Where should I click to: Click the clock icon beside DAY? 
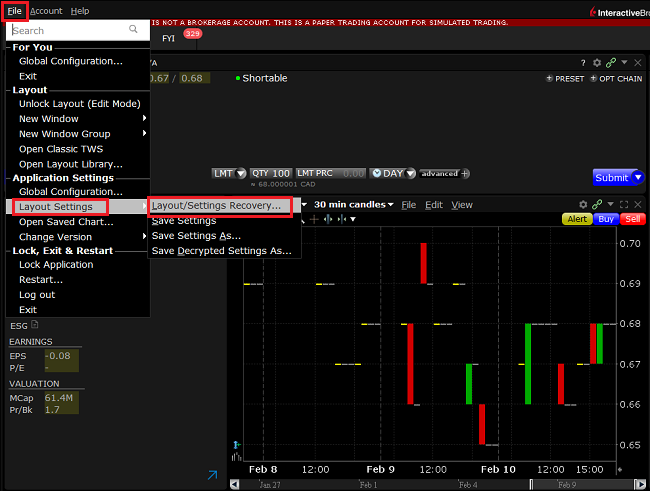pyautogui.click(x=376, y=173)
